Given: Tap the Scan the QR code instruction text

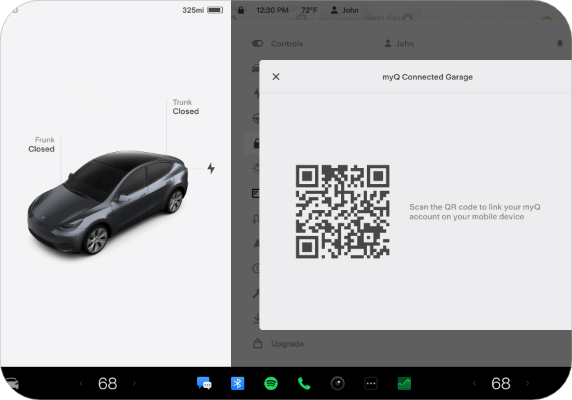Looking at the screenshot, I should coord(475,212).
